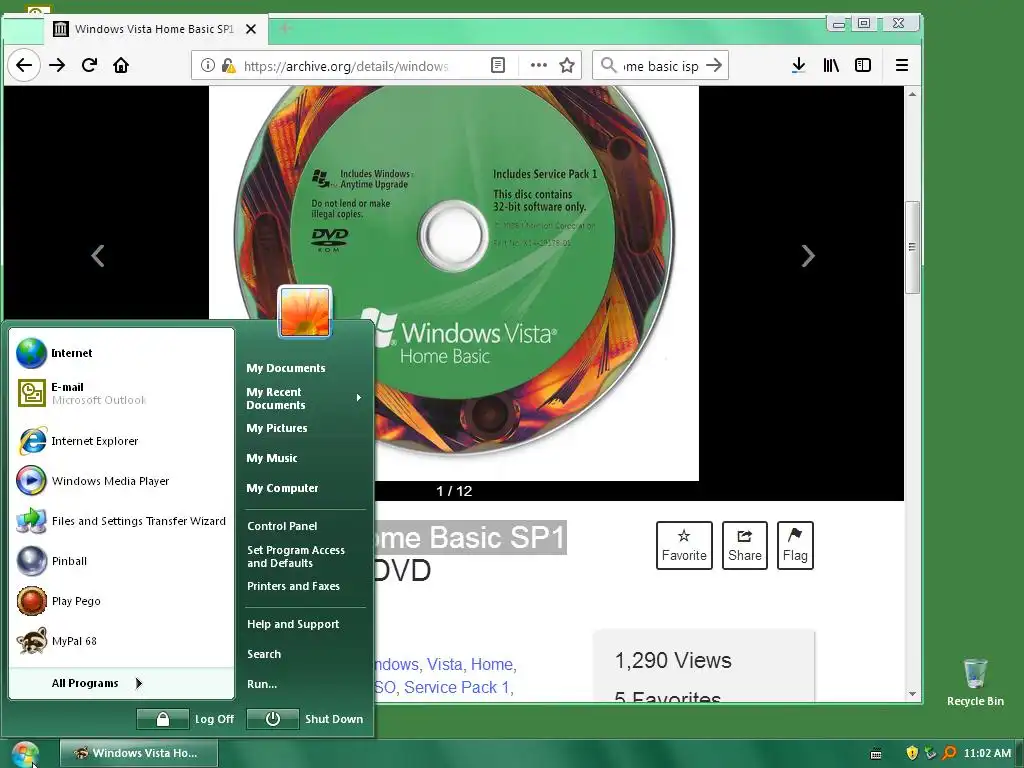Click the taskbar clock 11:02 AM

pyautogui.click(x=987, y=753)
